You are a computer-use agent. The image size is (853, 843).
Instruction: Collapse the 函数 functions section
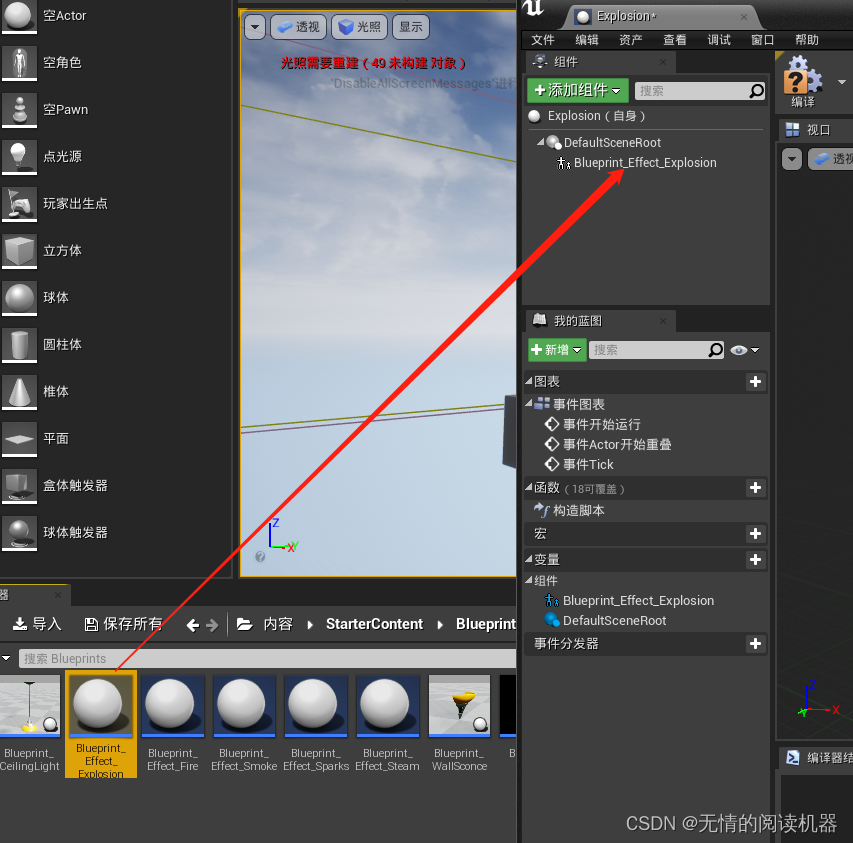point(529,487)
